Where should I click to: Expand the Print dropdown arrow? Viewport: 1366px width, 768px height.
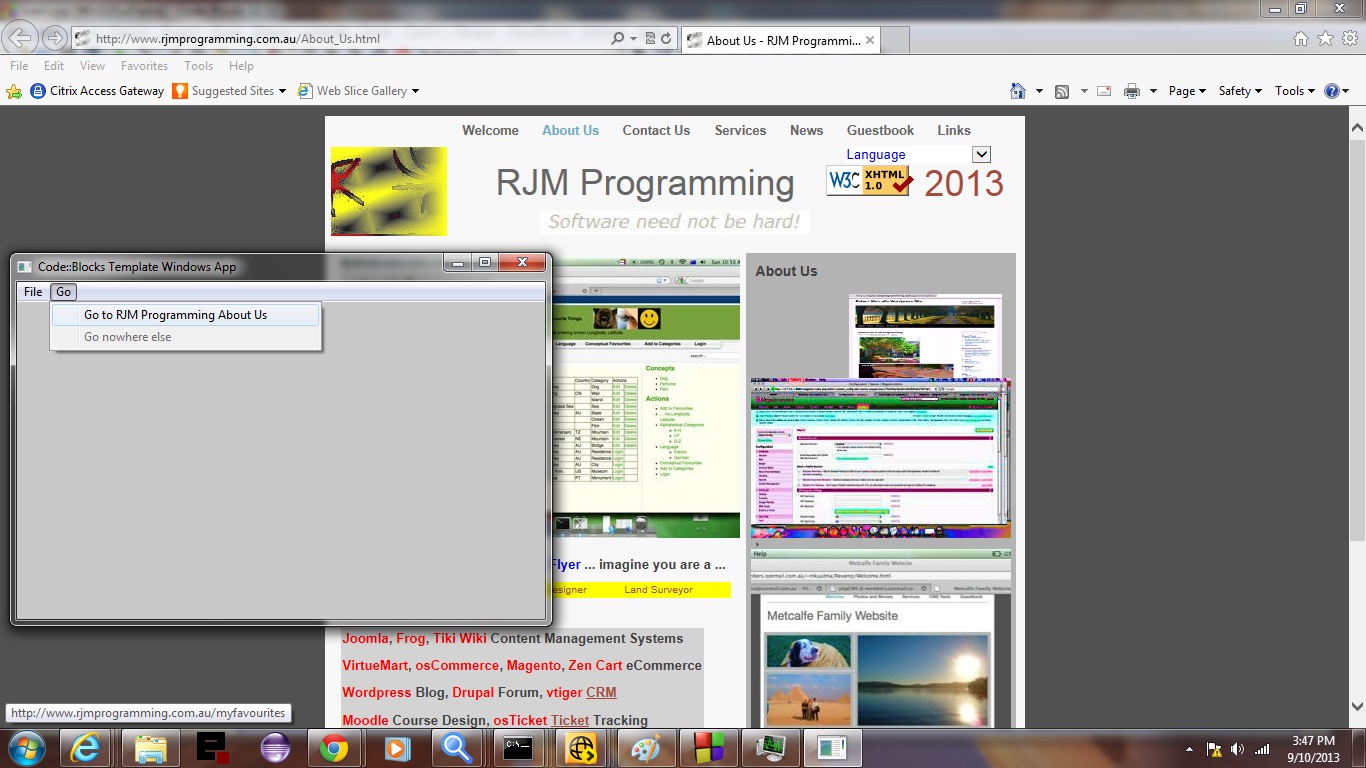click(1153, 91)
